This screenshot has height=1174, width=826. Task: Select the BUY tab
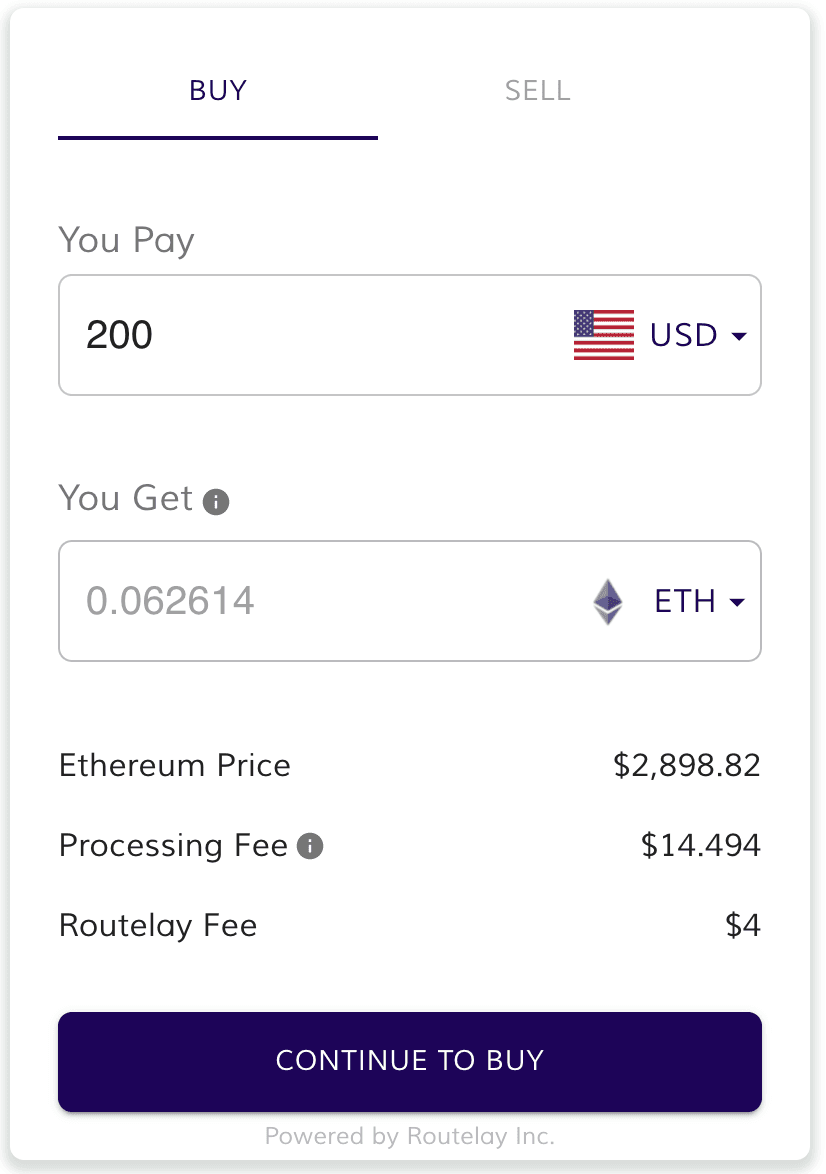point(218,91)
